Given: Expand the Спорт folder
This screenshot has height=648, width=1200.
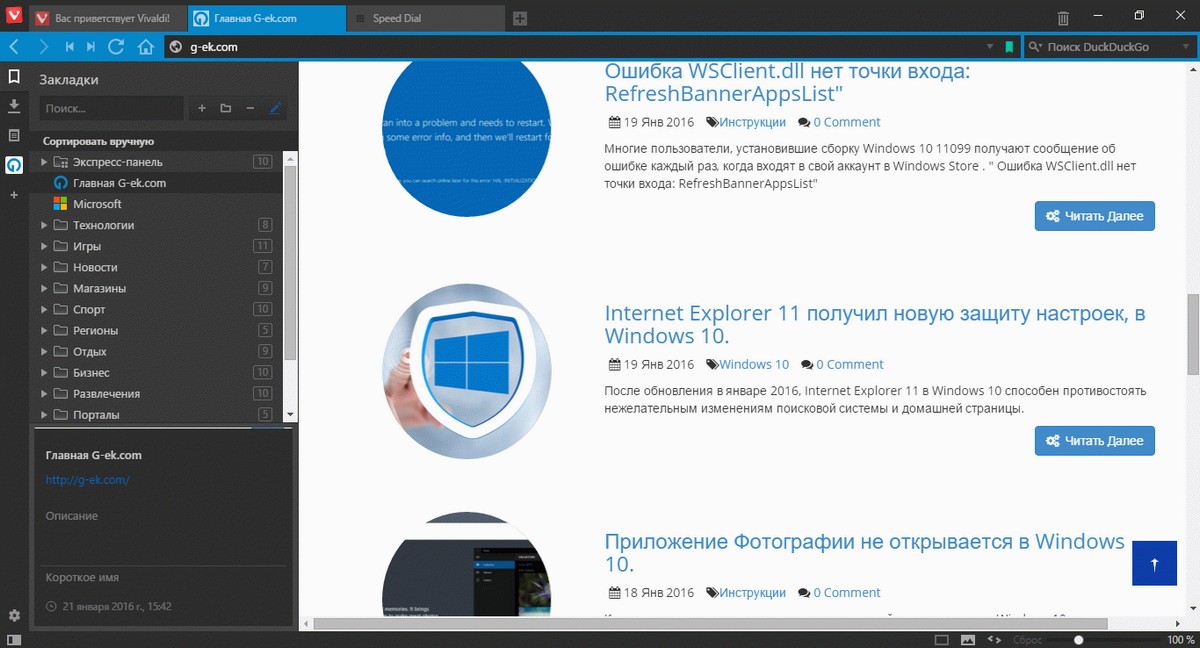Looking at the screenshot, I should pyautogui.click(x=44, y=310).
